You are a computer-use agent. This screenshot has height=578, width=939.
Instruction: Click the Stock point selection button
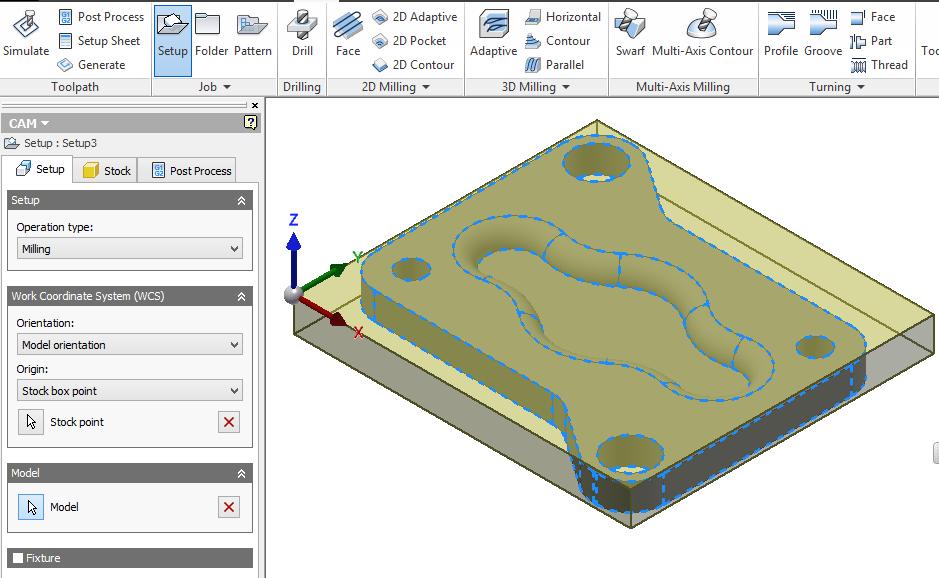tap(31, 422)
